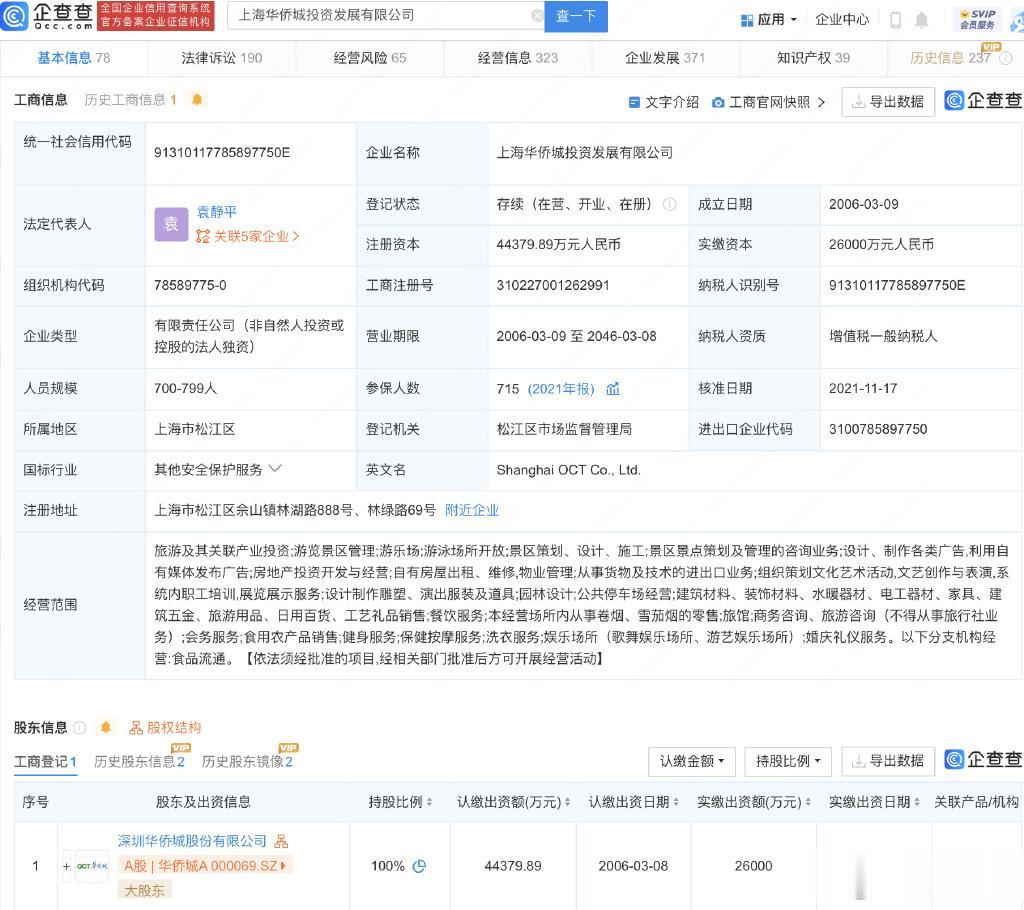
Task: Select 工商注册号 value 310227001262991
Action: point(552,285)
